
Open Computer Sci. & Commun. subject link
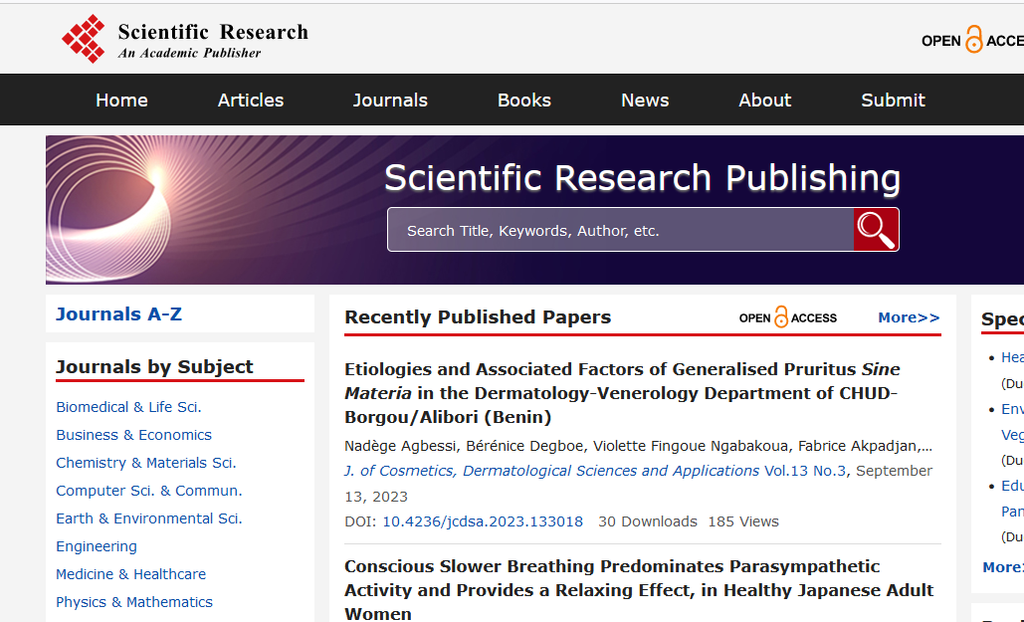(149, 491)
